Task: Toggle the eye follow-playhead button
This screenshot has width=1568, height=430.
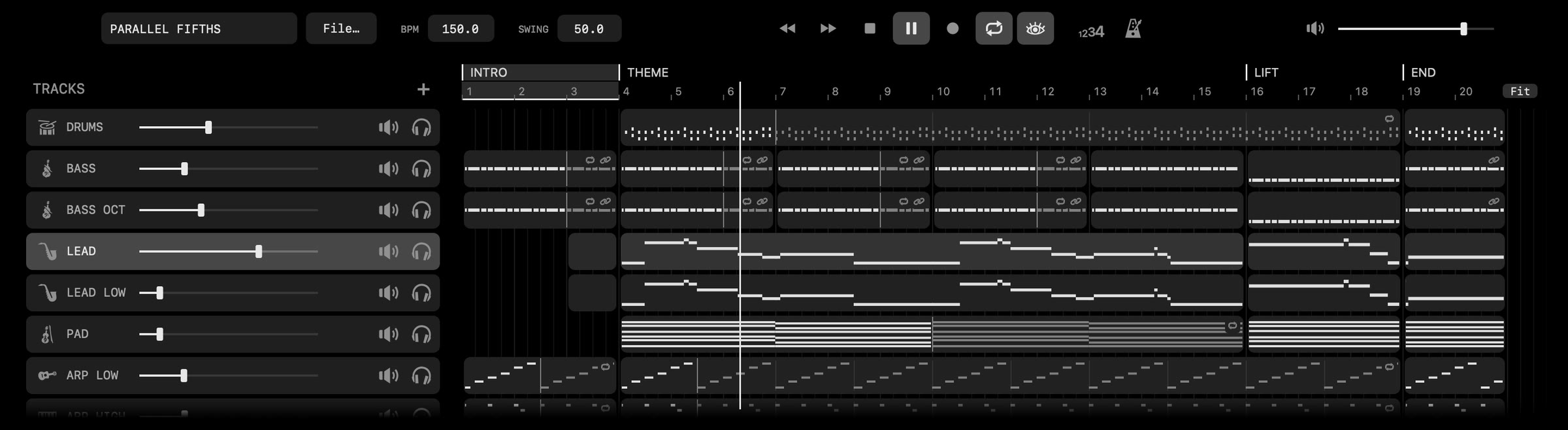Action: pyautogui.click(x=1035, y=29)
